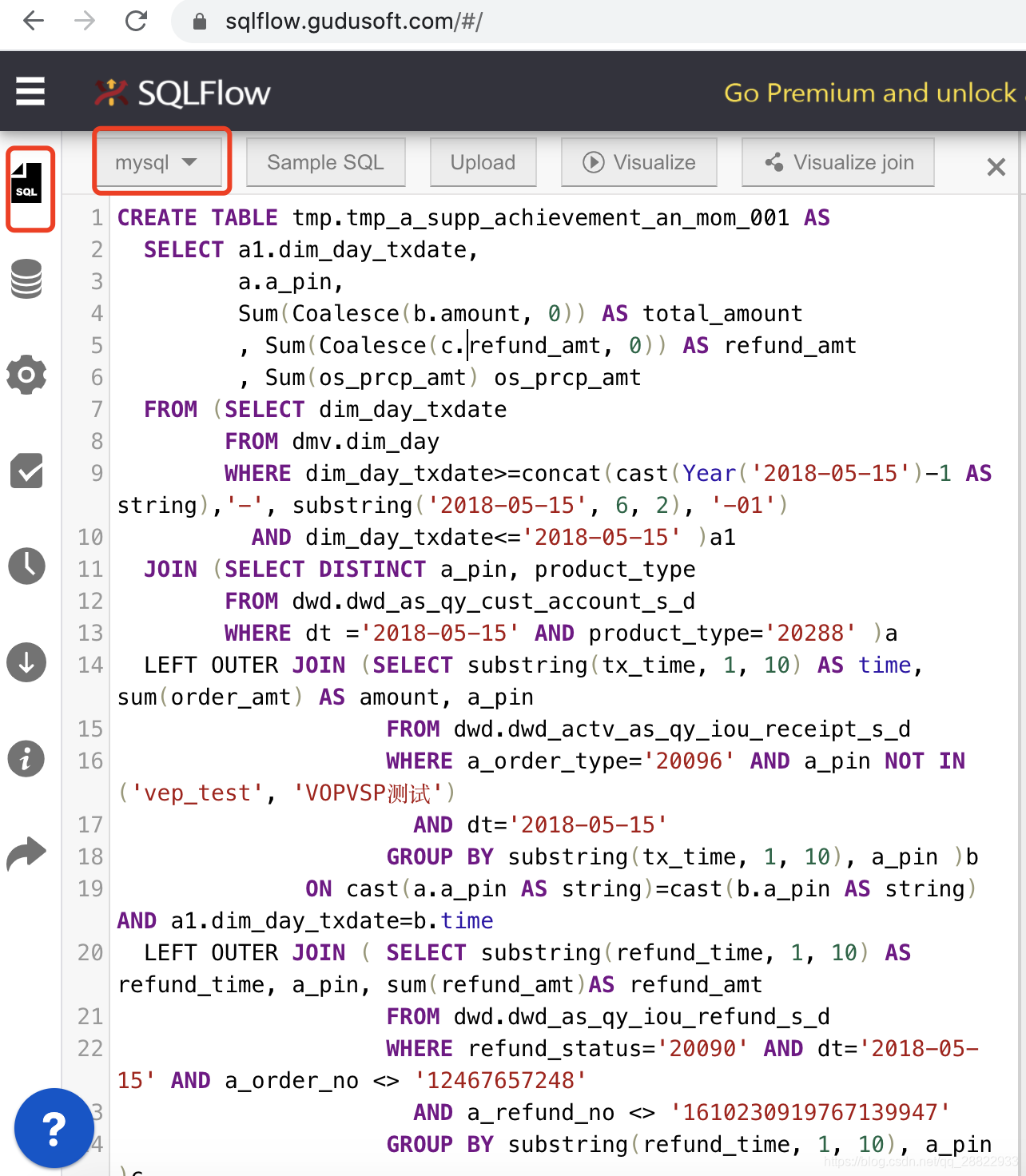
Task: Click 'dwd.dwd_actv_as_qy_iou_receipt_s_d' table name
Action: (x=682, y=729)
